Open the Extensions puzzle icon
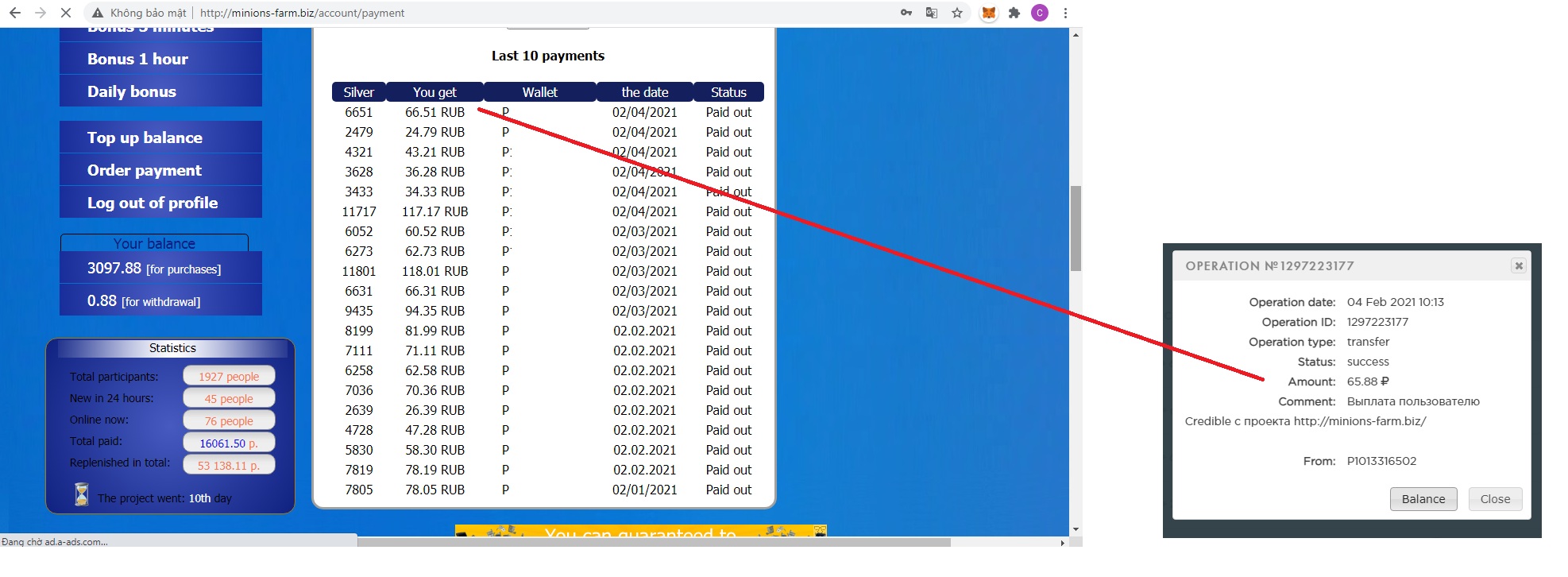Image resolution: width=1568 pixels, height=577 pixels. 1014,13
